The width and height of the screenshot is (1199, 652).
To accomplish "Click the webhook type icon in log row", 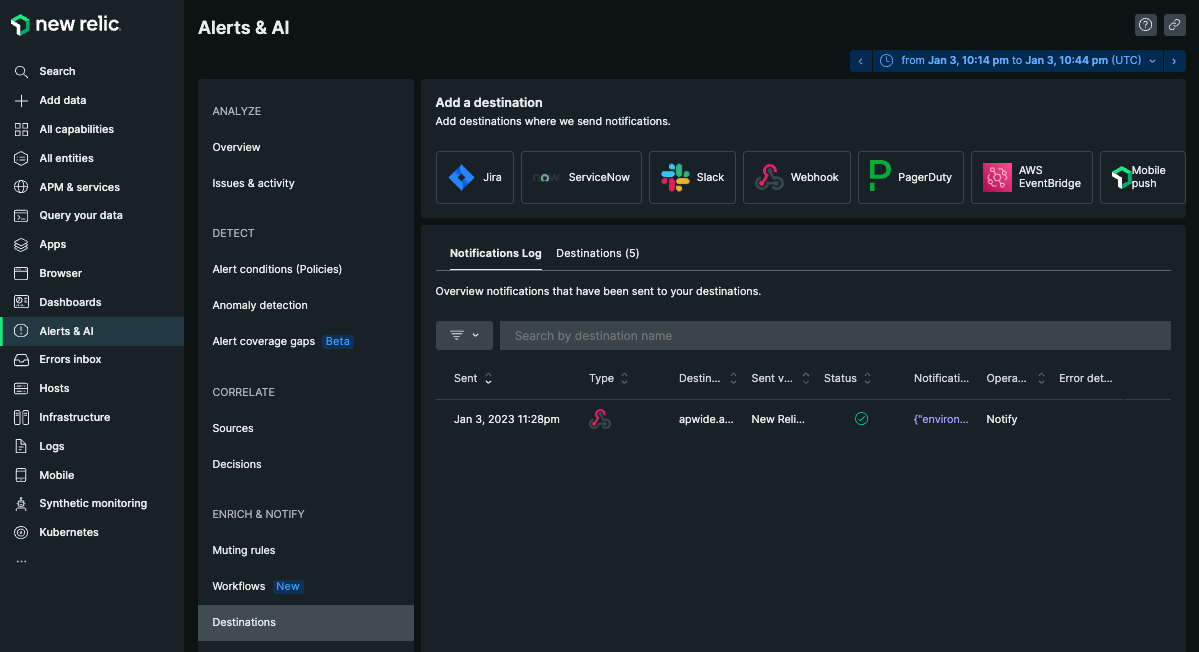I will [x=600, y=419].
